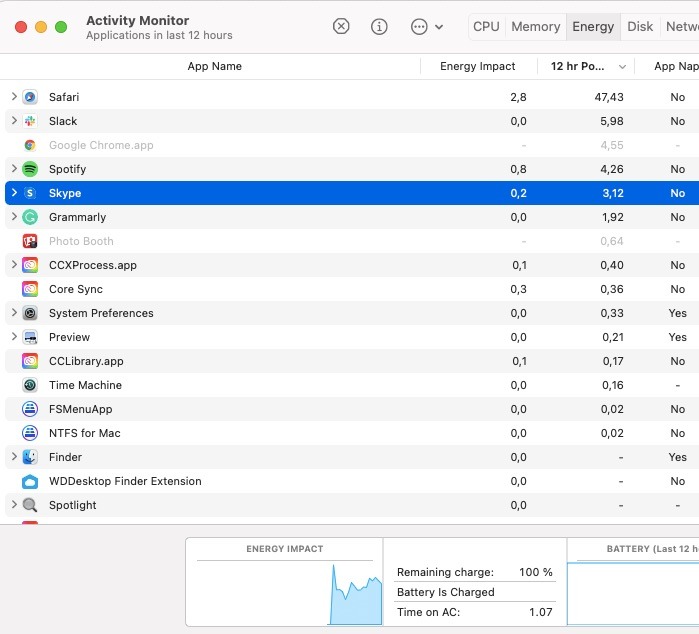Click the Finder face icon

pos(30,457)
